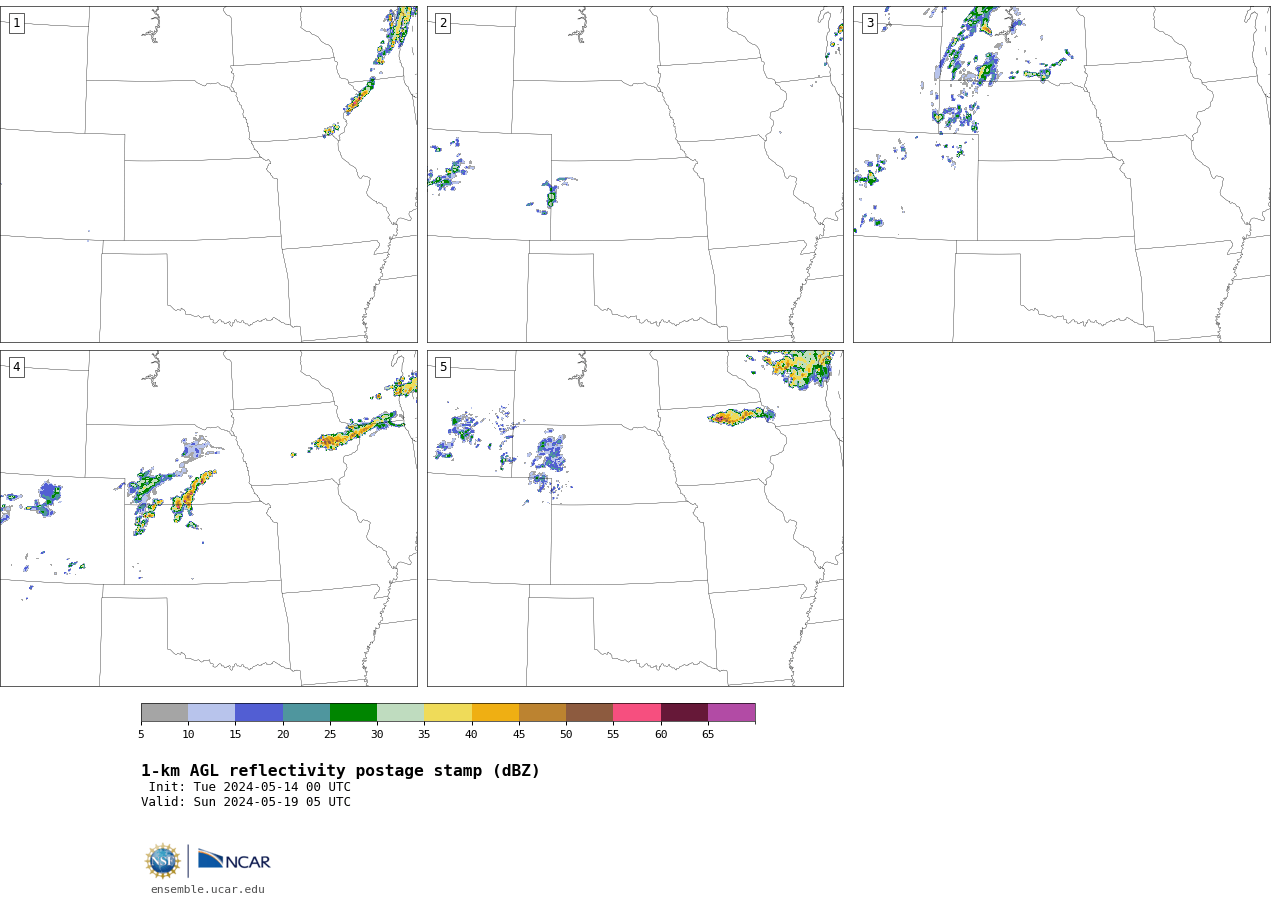Click the Valid time text line
The height and width of the screenshot is (901, 1280).
point(246,802)
